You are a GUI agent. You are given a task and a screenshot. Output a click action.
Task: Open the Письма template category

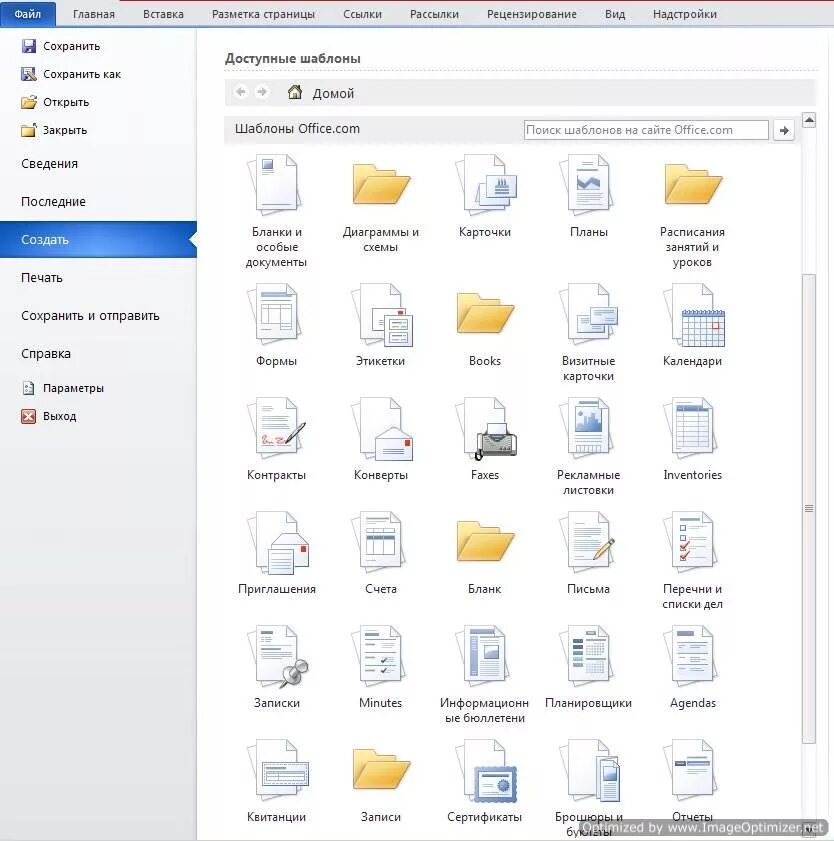pos(588,552)
